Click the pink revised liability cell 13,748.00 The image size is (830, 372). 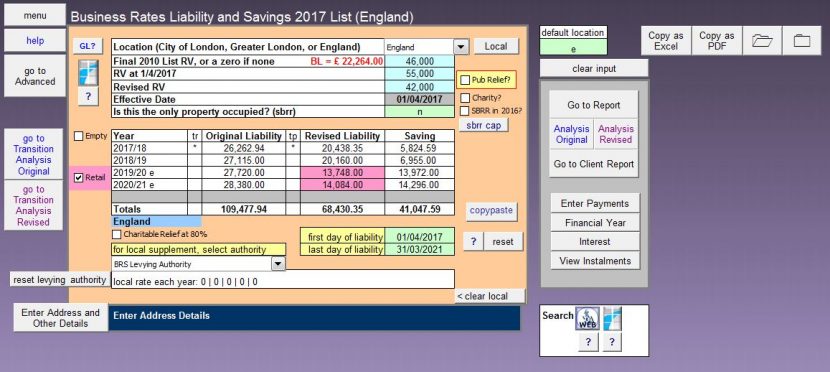pyautogui.click(x=342, y=173)
